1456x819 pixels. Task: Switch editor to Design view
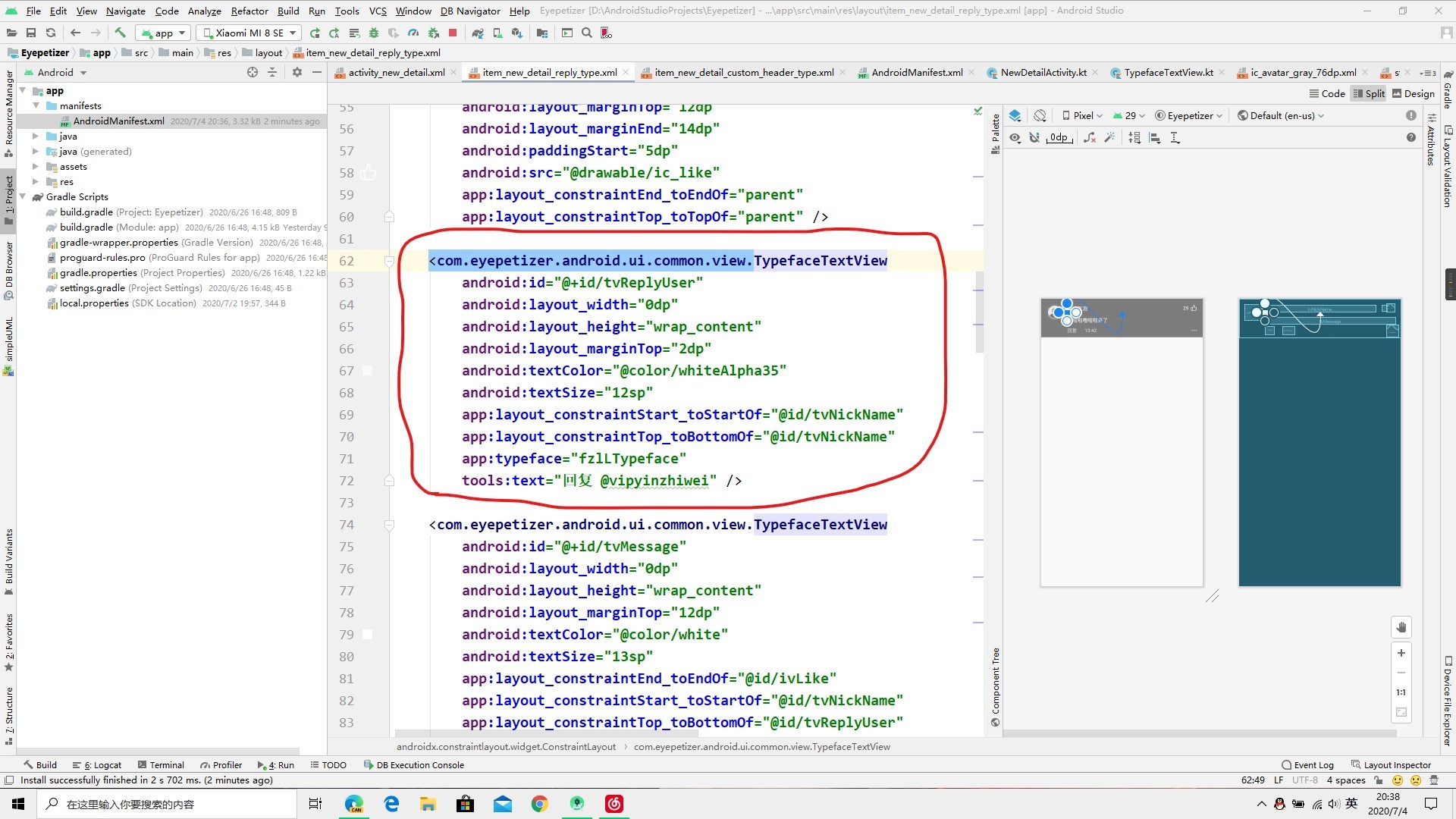(1413, 94)
